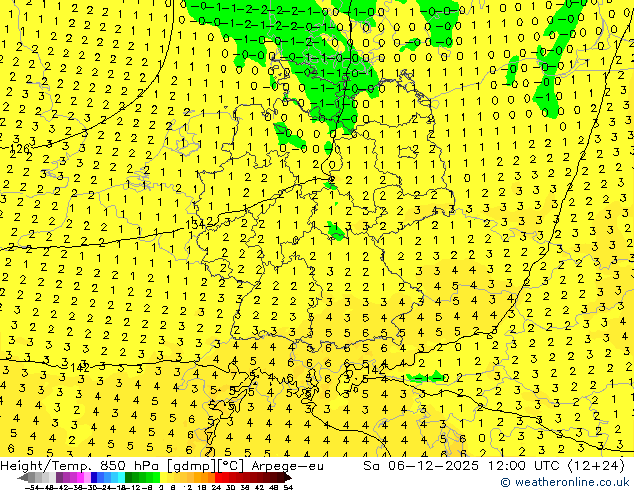Click the 126 height contour label
The width and height of the screenshot is (634, 490).
pos(19,150)
